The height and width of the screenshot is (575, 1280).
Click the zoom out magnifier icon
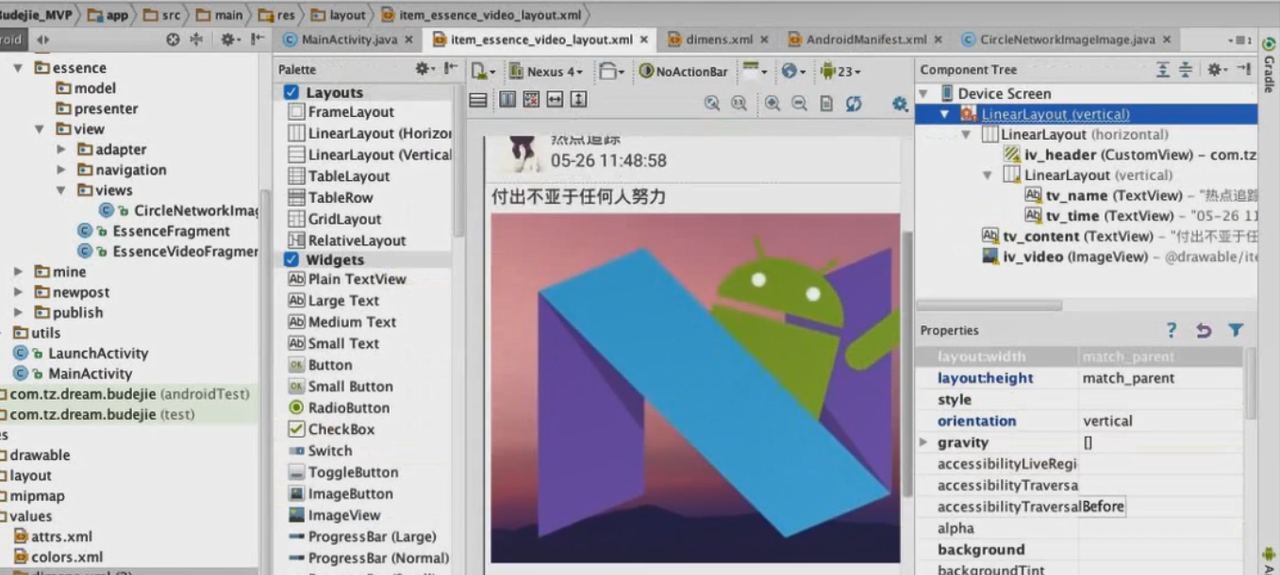tap(799, 103)
